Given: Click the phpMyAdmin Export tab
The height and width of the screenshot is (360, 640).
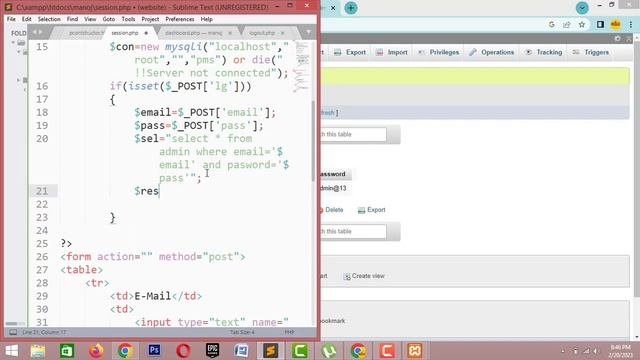Looking at the screenshot, I should click(350, 52).
